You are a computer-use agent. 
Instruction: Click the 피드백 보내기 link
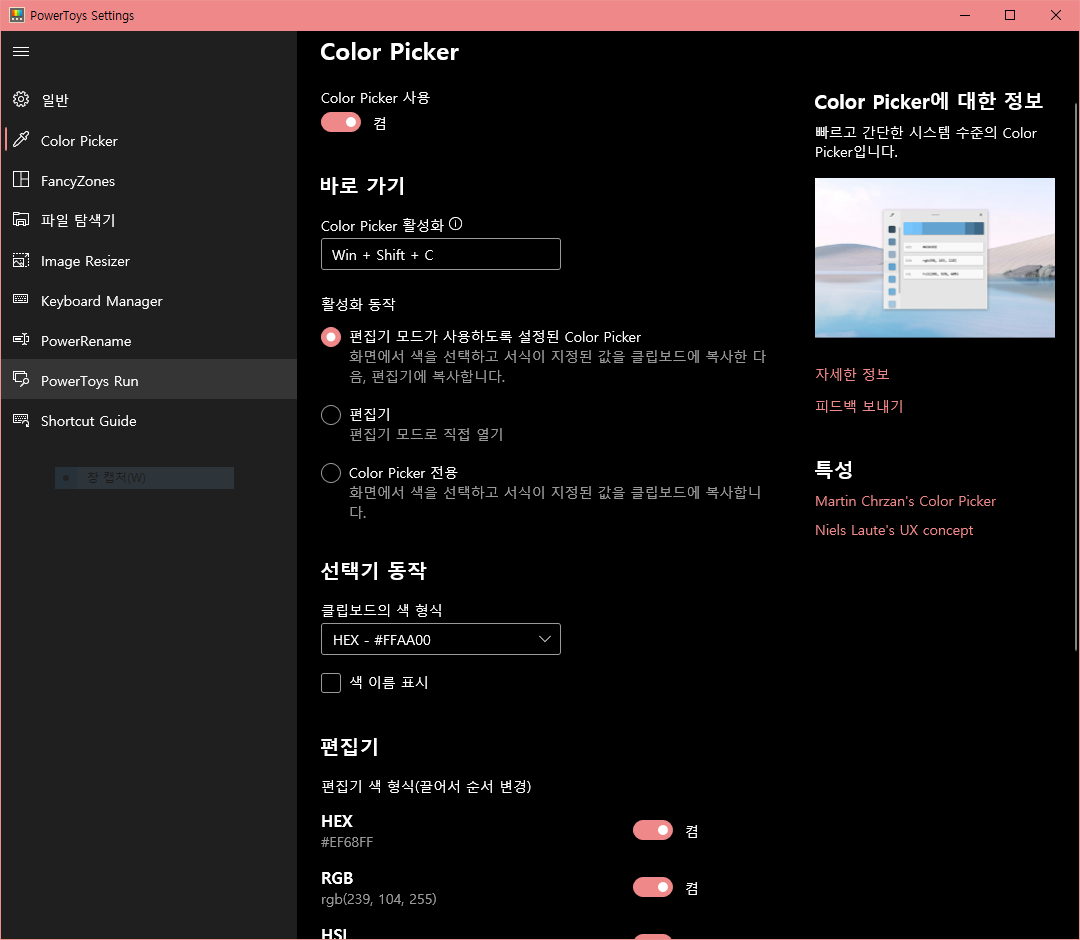859,406
